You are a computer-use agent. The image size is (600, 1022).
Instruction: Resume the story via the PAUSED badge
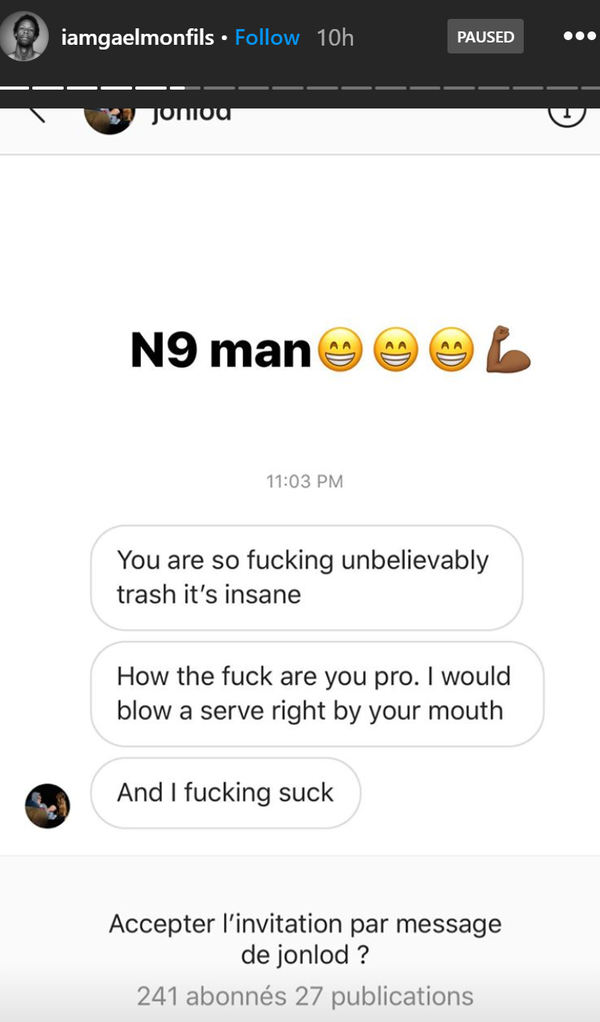tap(485, 37)
